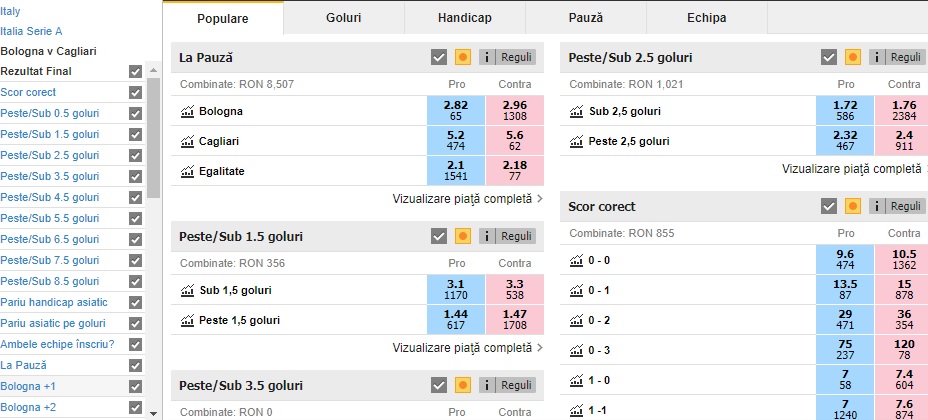
Task: Click the sidebar scroll down arrow
Action: click(x=153, y=413)
